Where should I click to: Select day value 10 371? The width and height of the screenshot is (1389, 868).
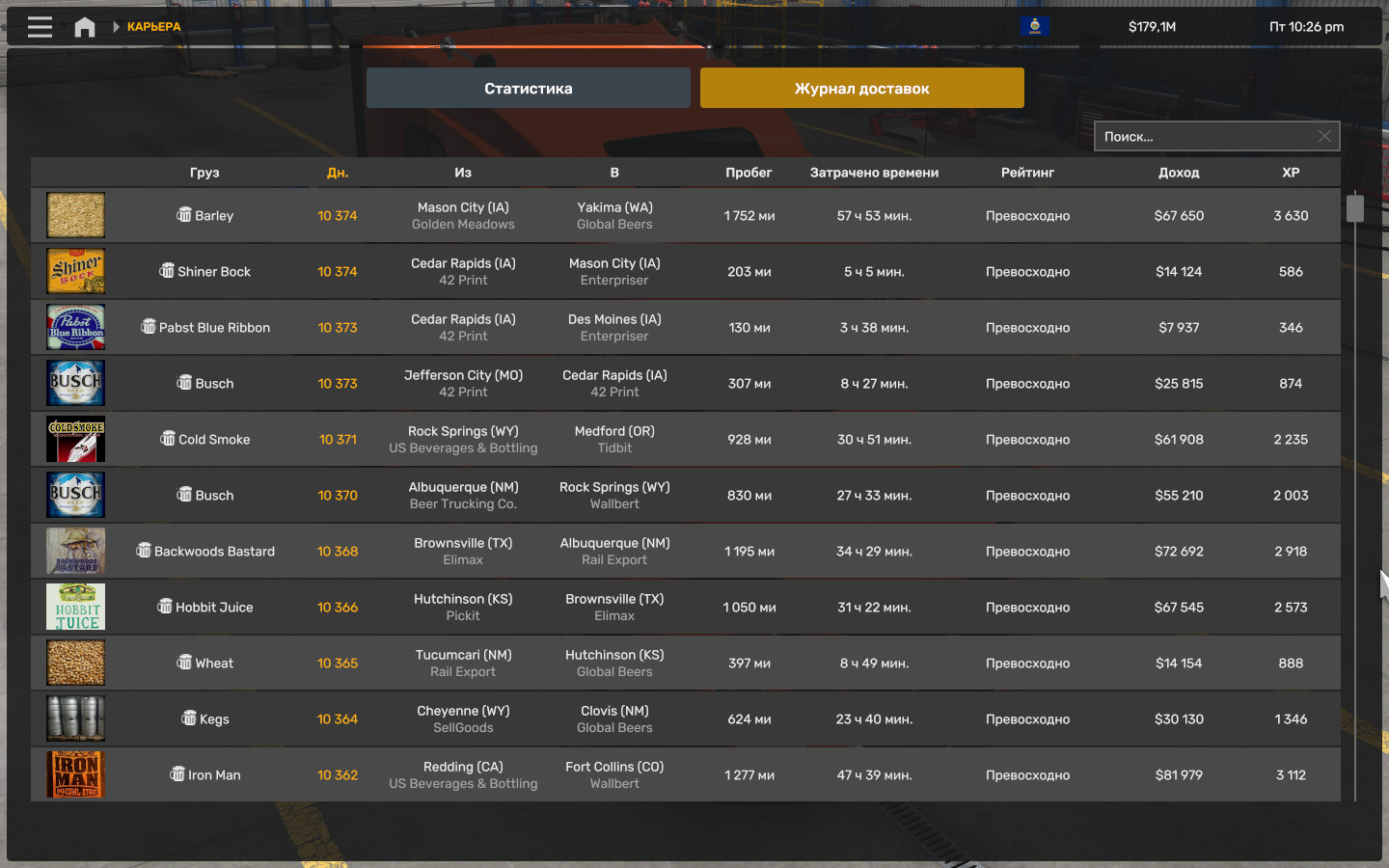pyautogui.click(x=338, y=439)
